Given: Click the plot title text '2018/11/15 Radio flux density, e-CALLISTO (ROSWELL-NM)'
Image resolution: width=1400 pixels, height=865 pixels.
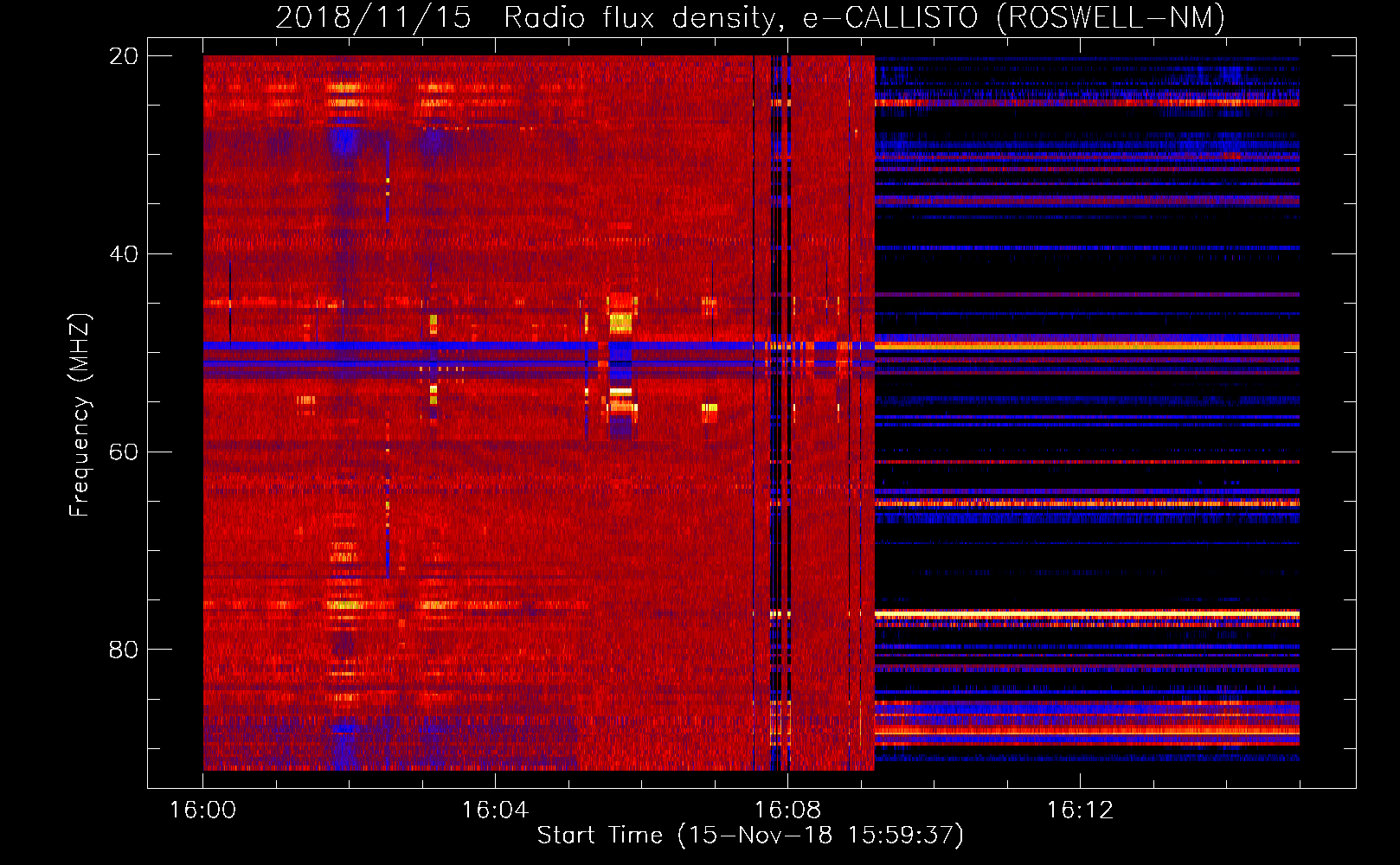Looking at the screenshot, I should (750, 17).
